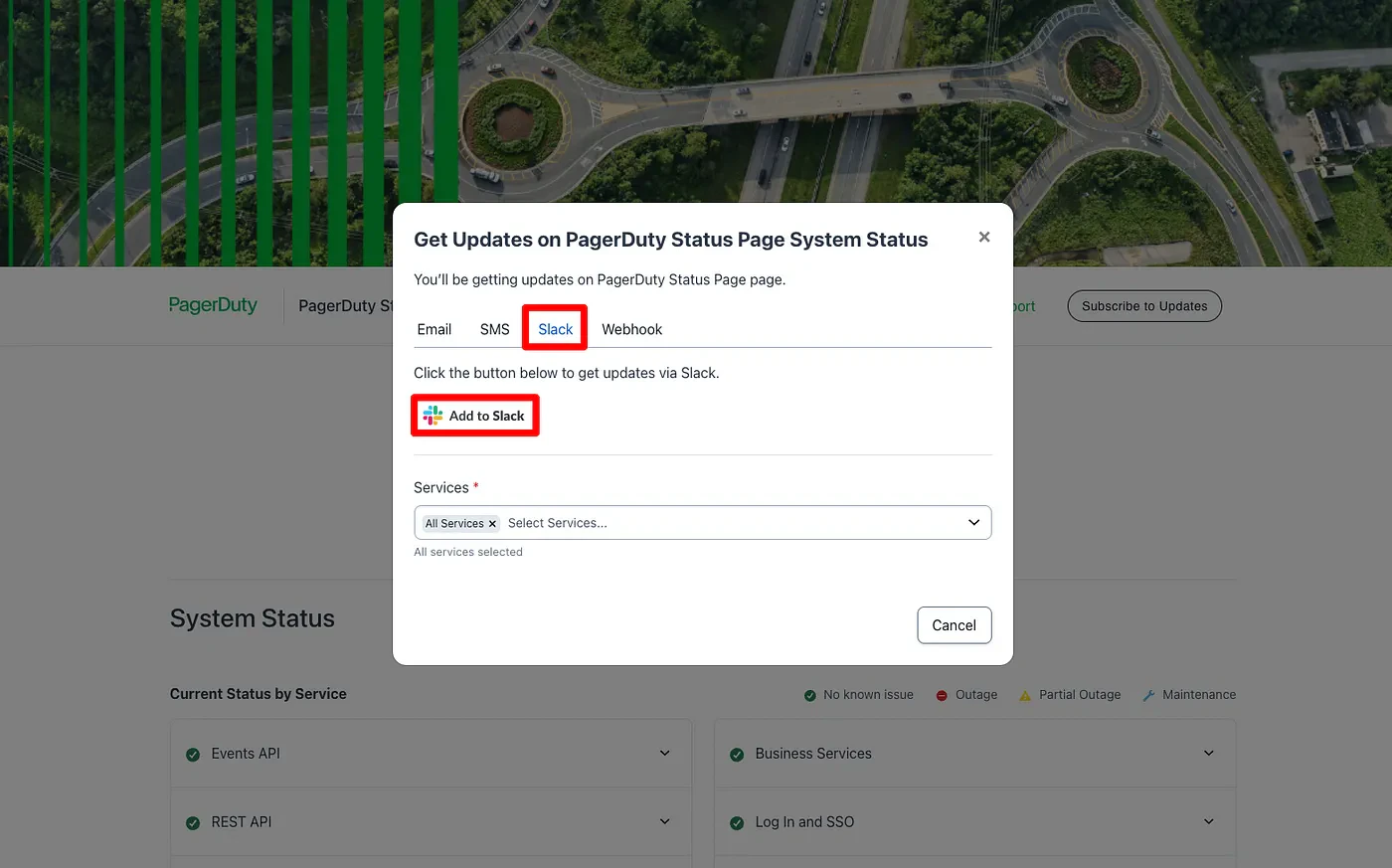The width and height of the screenshot is (1392, 868).
Task: Click the Maintenance wrench legend icon
Action: (1148, 696)
